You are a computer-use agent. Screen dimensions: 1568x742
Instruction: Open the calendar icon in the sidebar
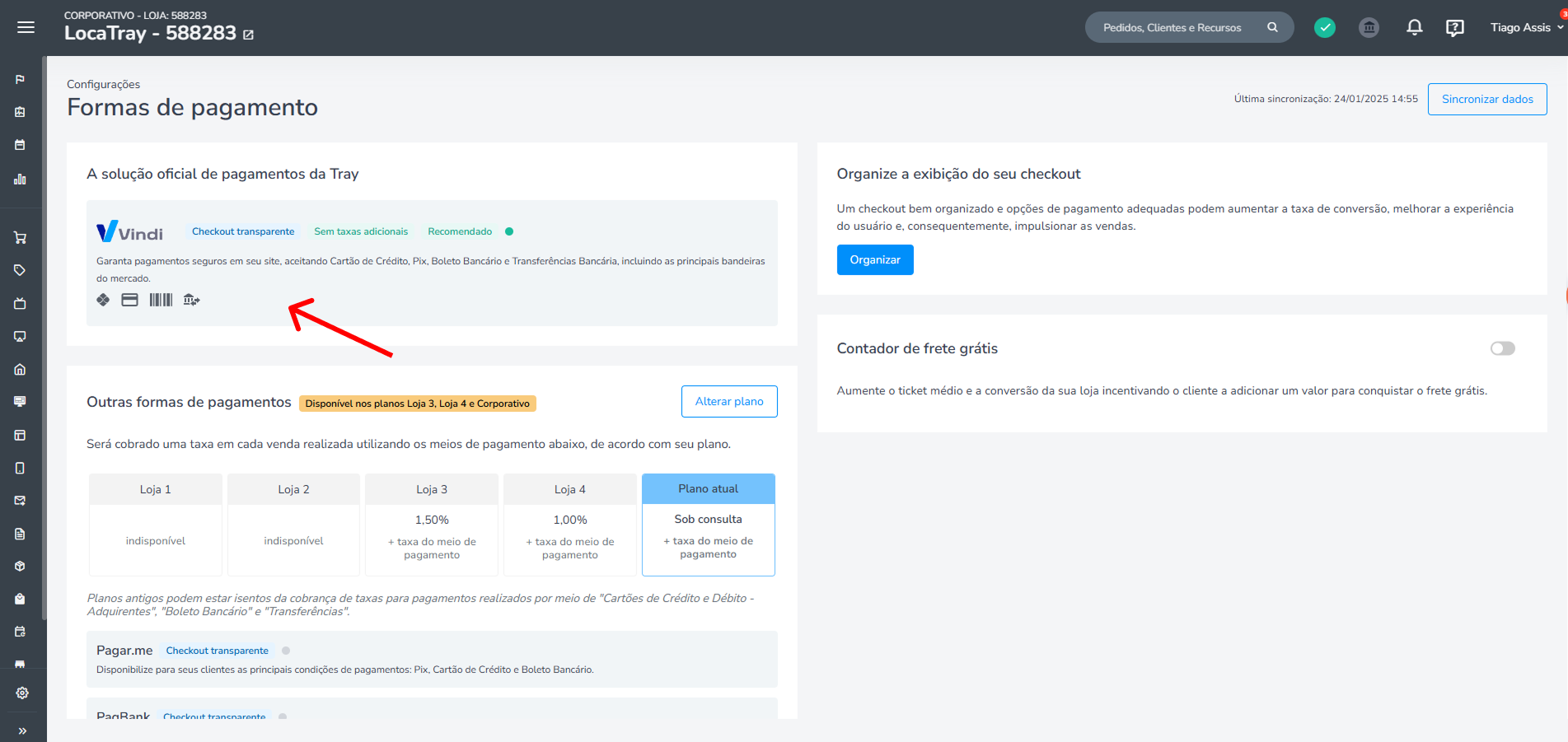point(21,145)
